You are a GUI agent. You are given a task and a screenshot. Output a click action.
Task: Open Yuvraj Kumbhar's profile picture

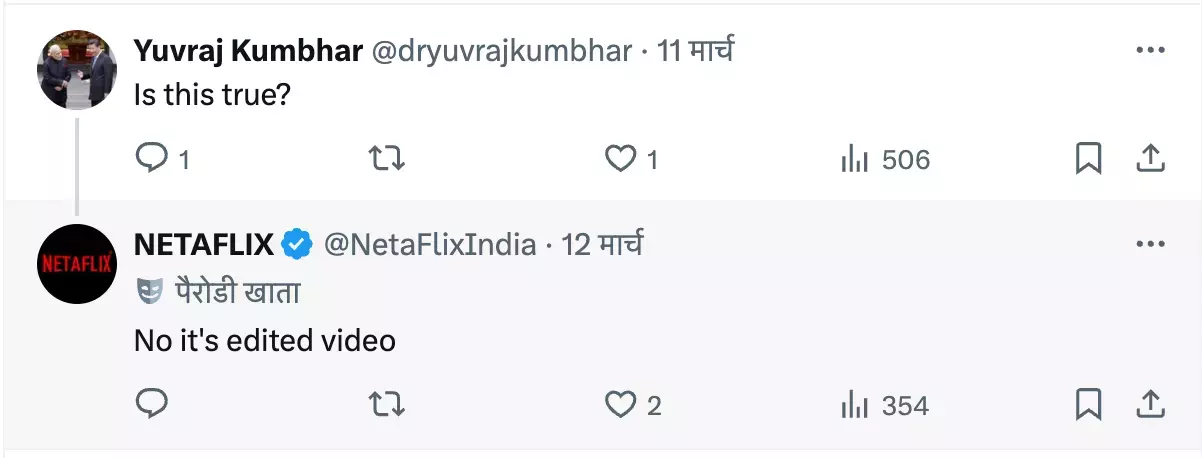pyautogui.click(x=77, y=70)
